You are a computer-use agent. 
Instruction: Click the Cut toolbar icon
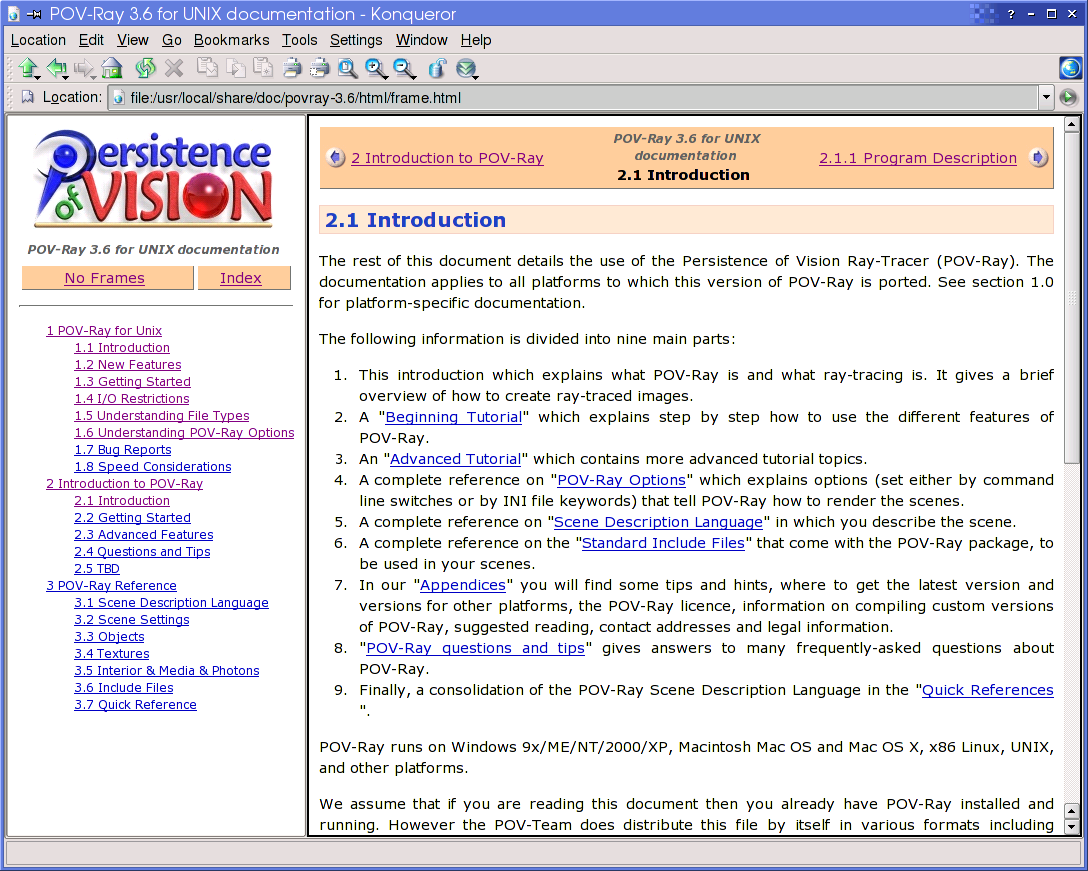pyautogui.click(x=207, y=68)
